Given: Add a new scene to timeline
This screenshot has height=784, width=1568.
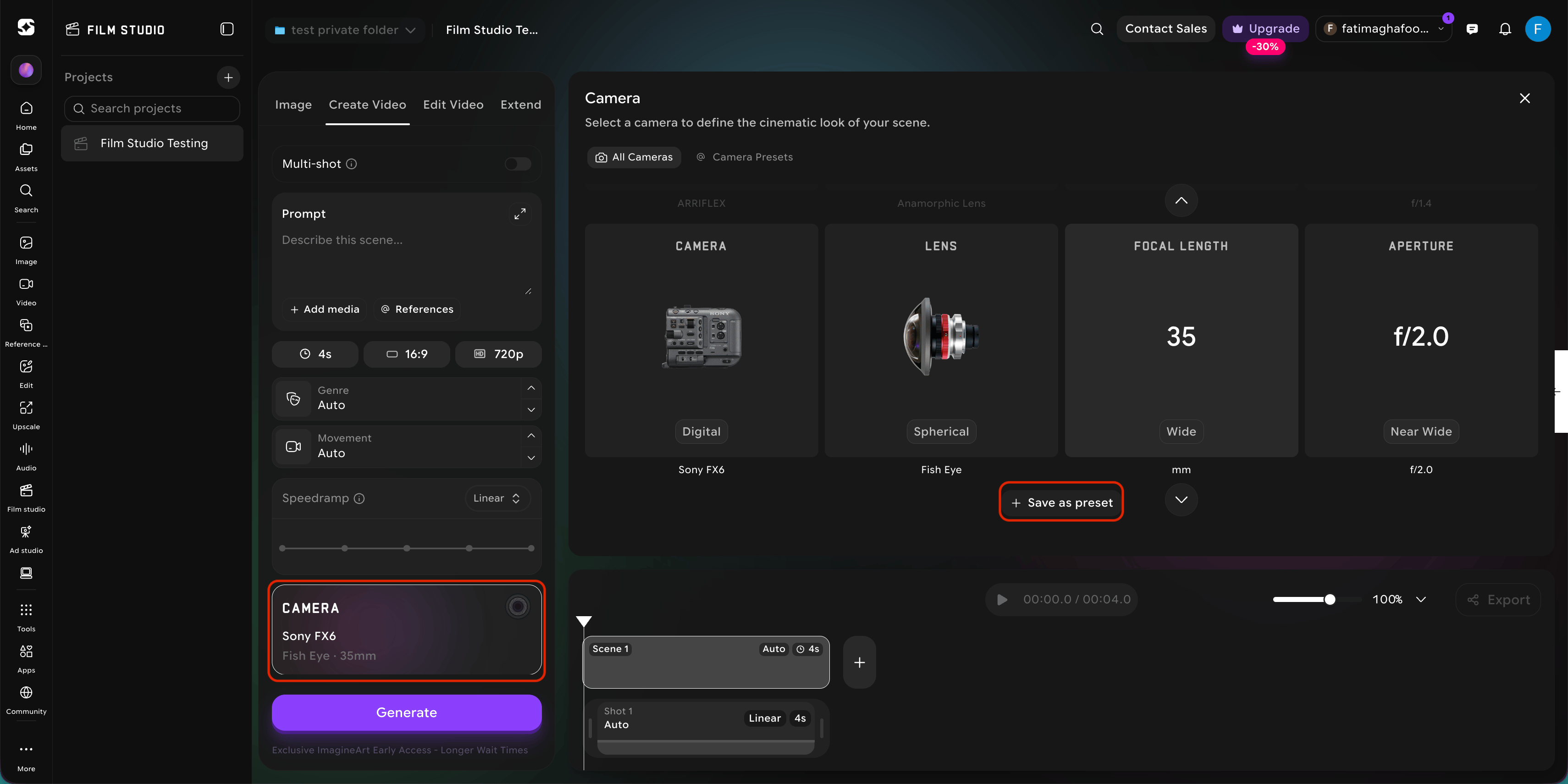Looking at the screenshot, I should pyautogui.click(x=860, y=662).
